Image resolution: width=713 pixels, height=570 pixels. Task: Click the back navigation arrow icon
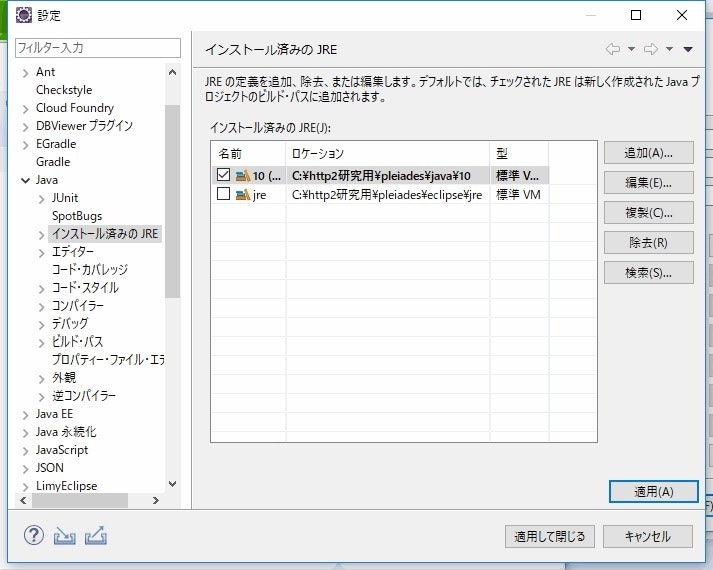point(613,49)
